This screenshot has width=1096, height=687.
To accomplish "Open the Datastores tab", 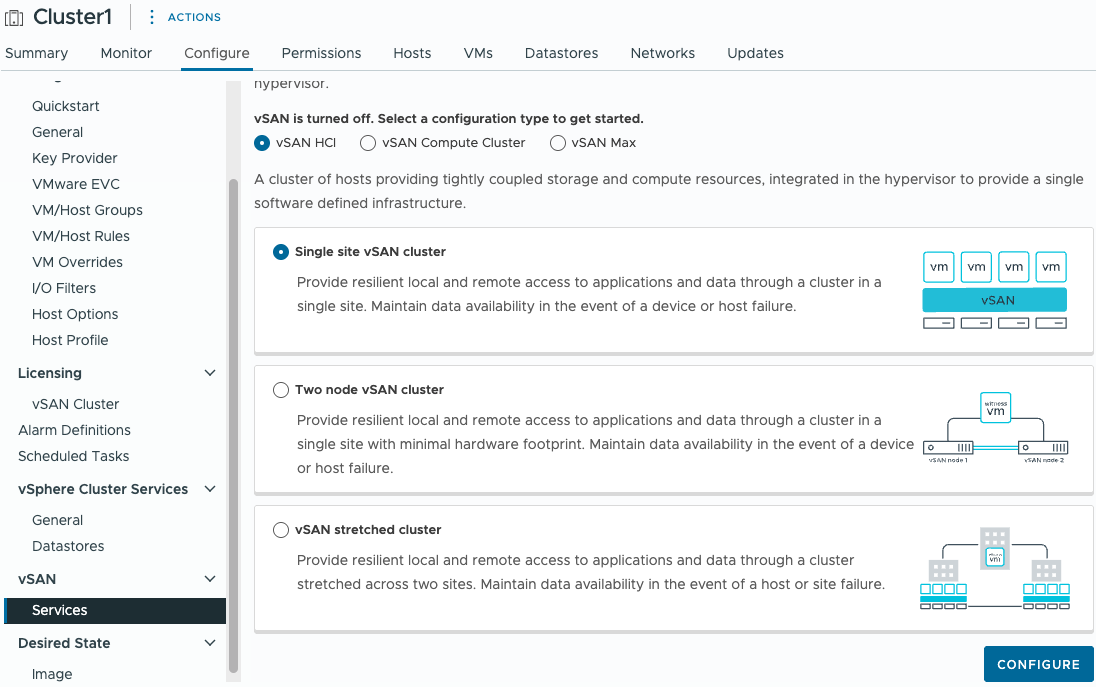I will (561, 53).
